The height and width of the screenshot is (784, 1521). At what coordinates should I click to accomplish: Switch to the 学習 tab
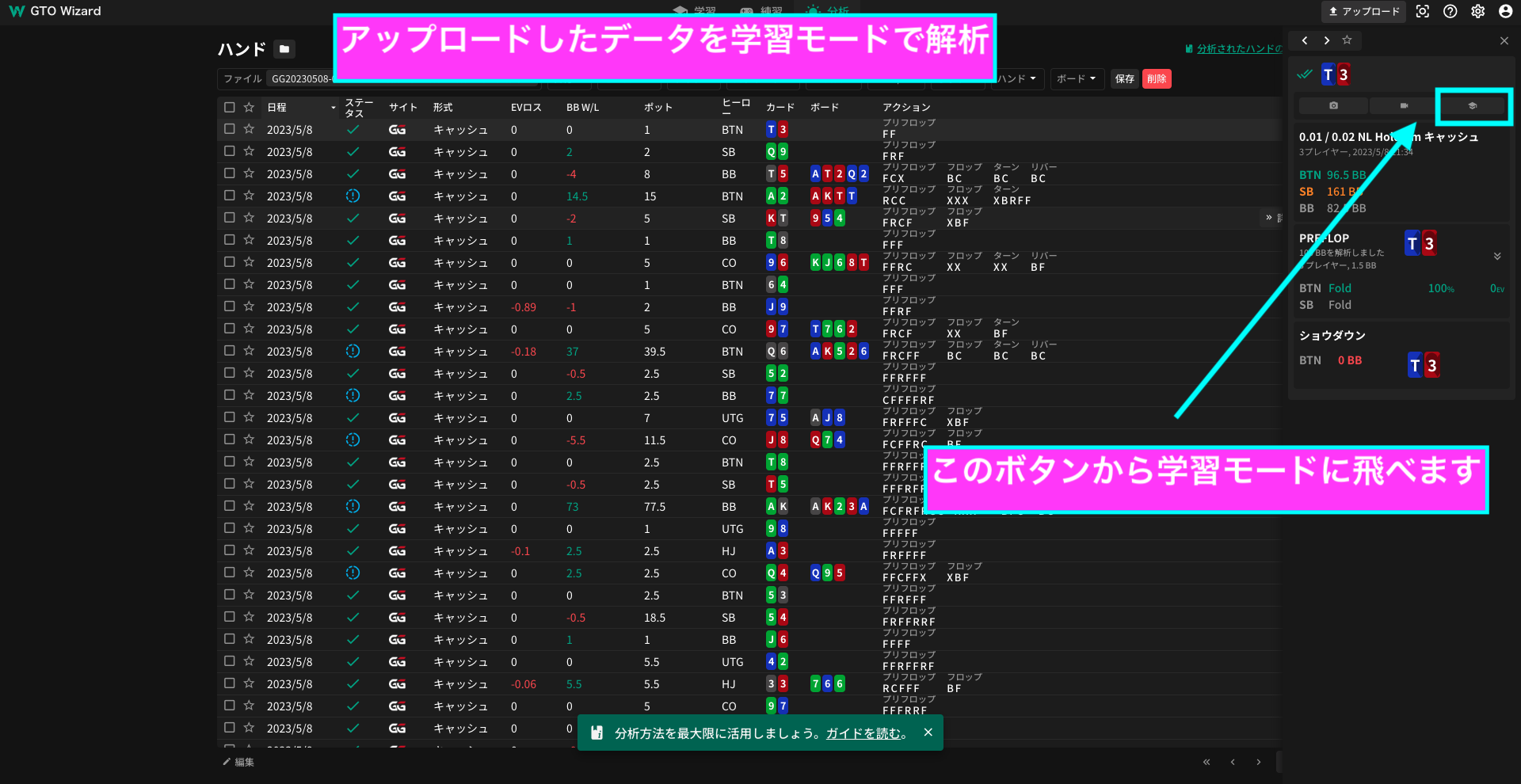click(x=695, y=11)
